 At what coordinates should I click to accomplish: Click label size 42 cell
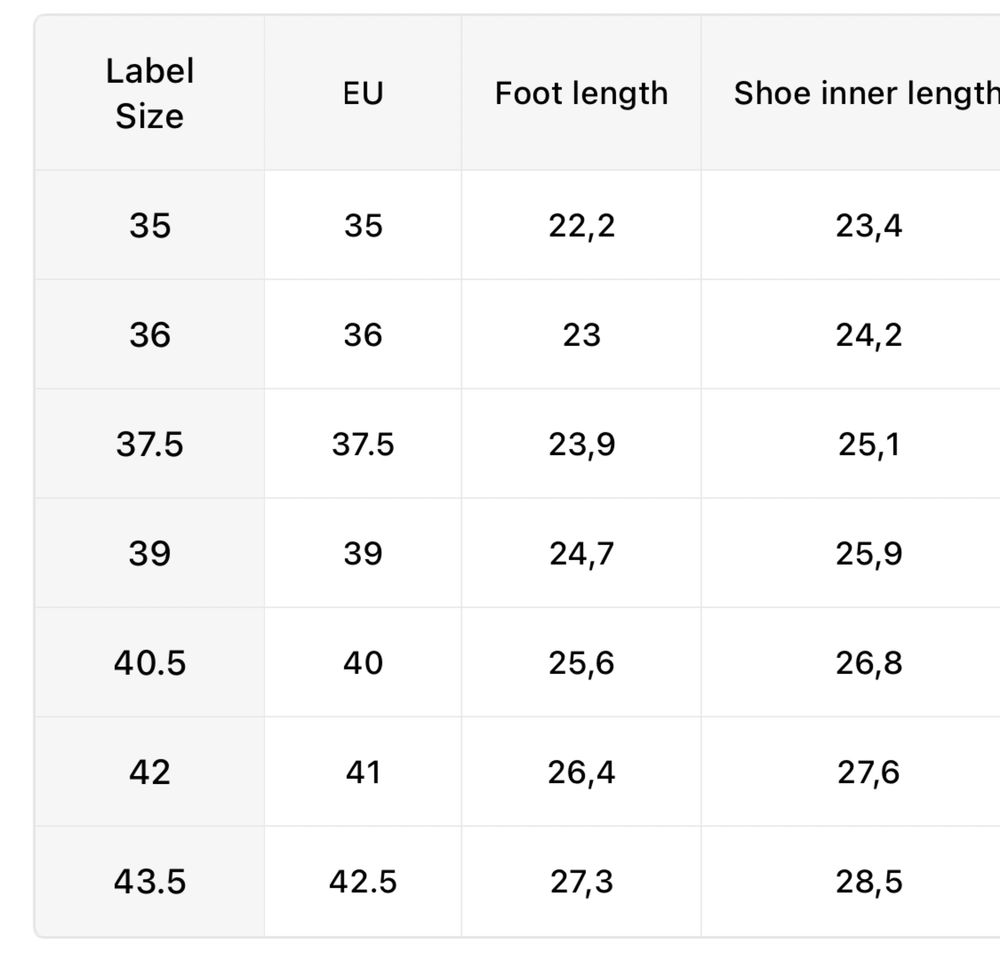click(x=150, y=772)
